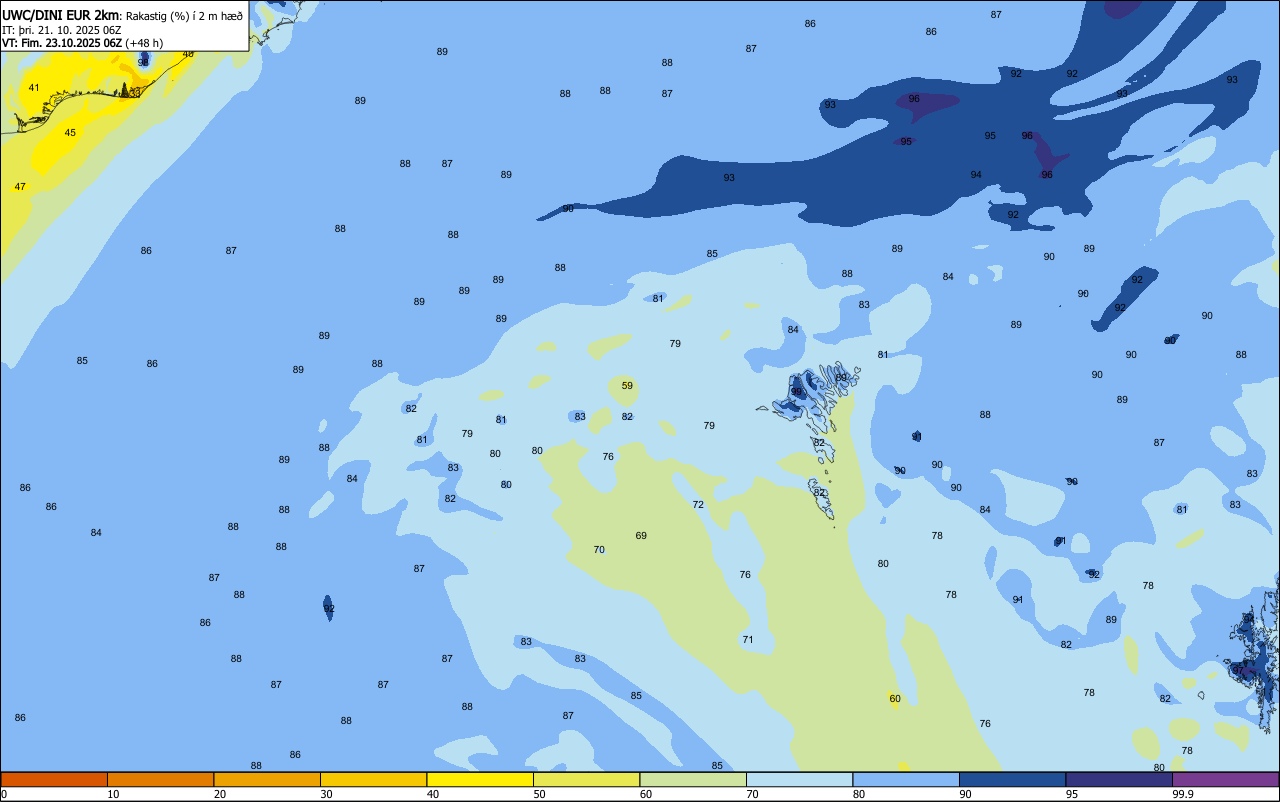Click the orange 10–20 legend swatch

160,779
